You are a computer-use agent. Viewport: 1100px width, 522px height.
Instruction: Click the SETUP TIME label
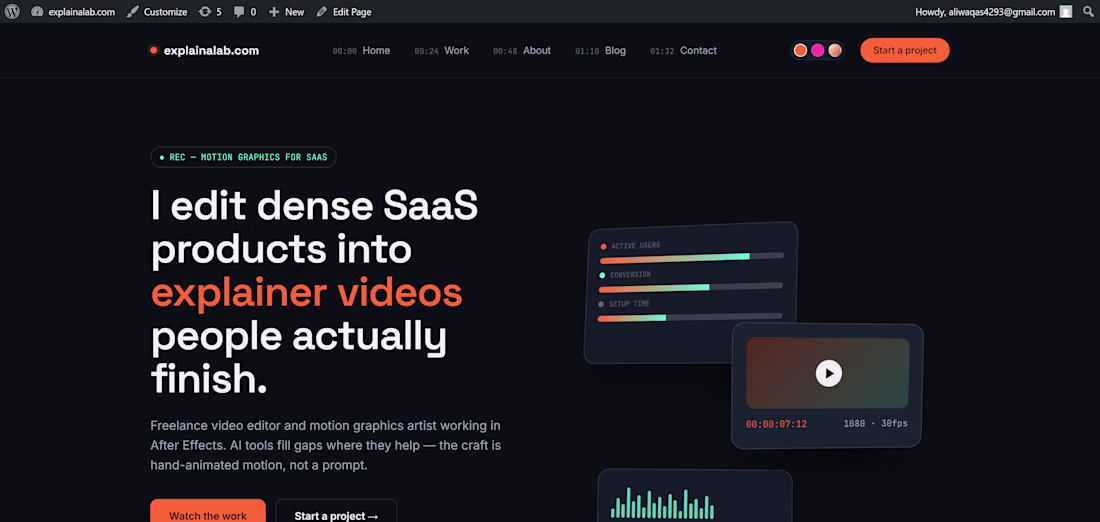point(629,304)
